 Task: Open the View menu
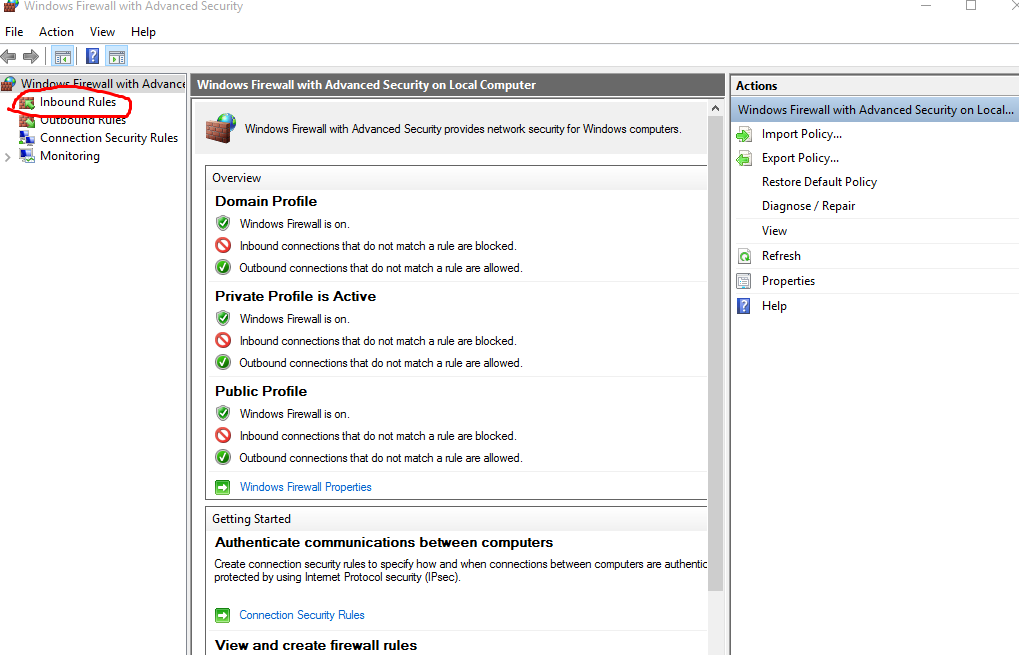click(103, 32)
